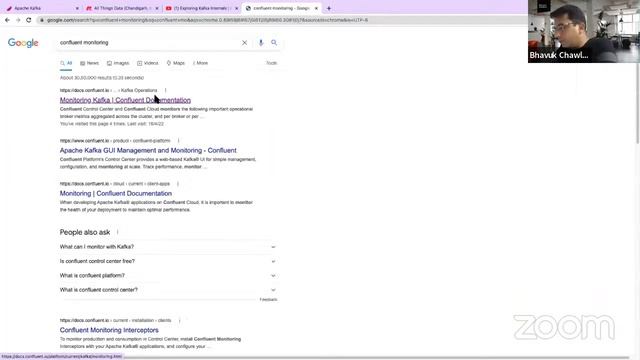Click Feedback under People also ask
Viewport: 640px width, 360px height.
coord(269,300)
